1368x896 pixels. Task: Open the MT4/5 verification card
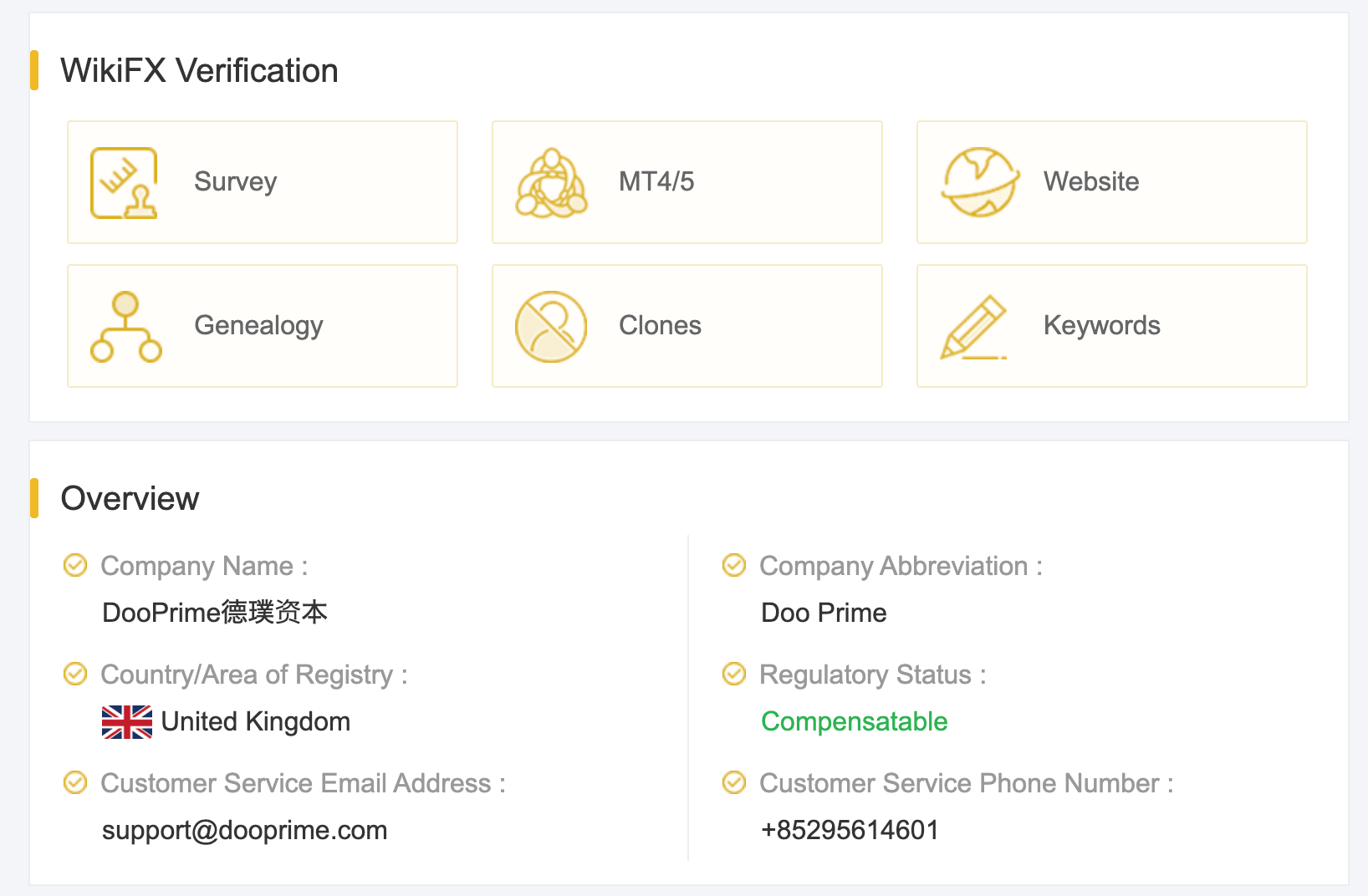(687, 182)
